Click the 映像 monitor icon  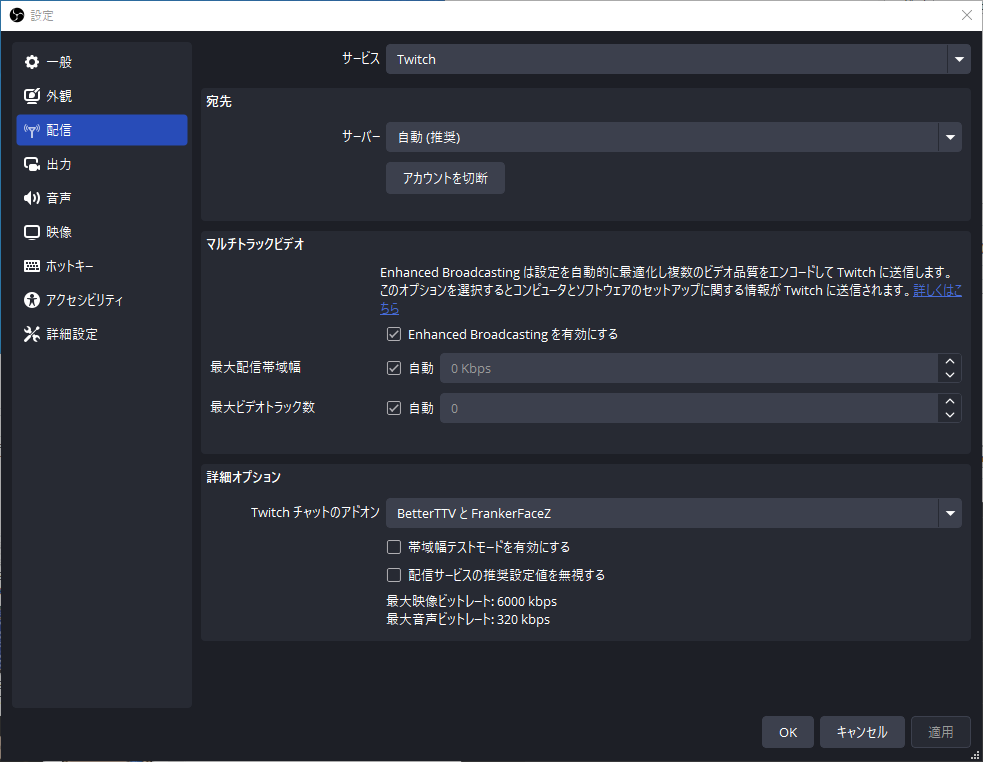click(32, 232)
